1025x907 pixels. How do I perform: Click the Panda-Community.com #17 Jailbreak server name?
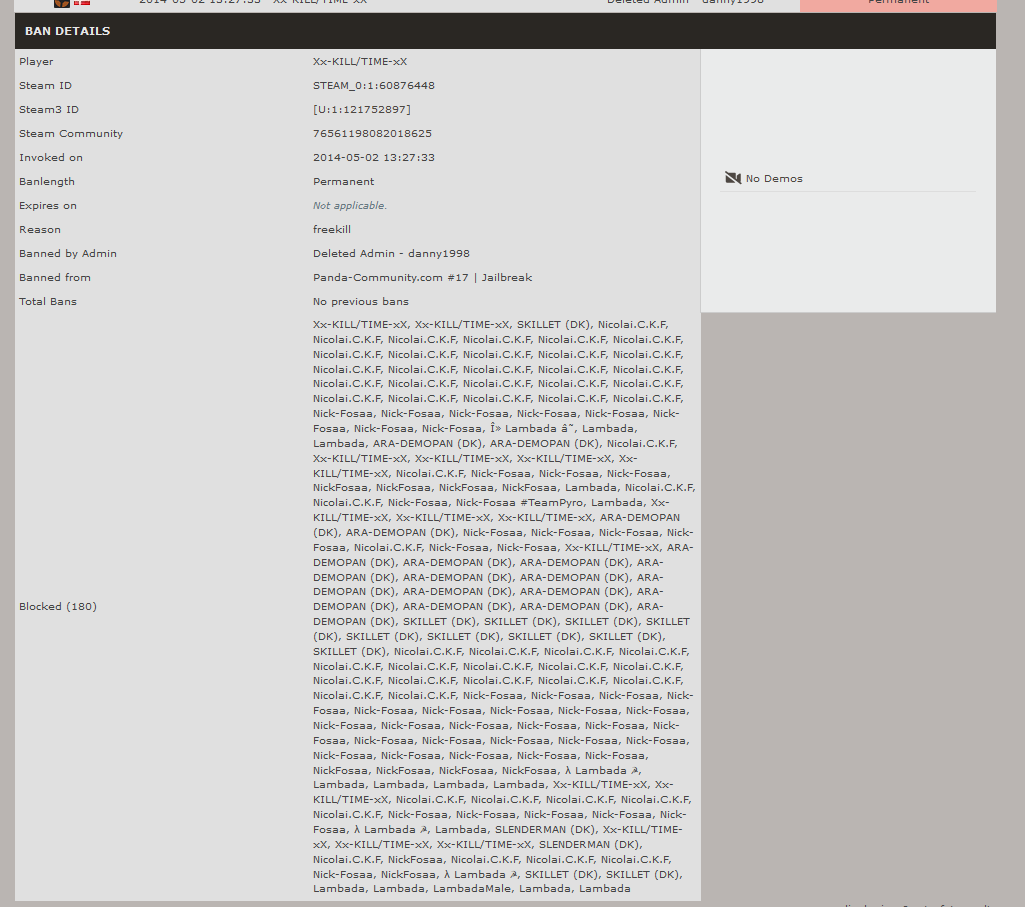pos(422,278)
